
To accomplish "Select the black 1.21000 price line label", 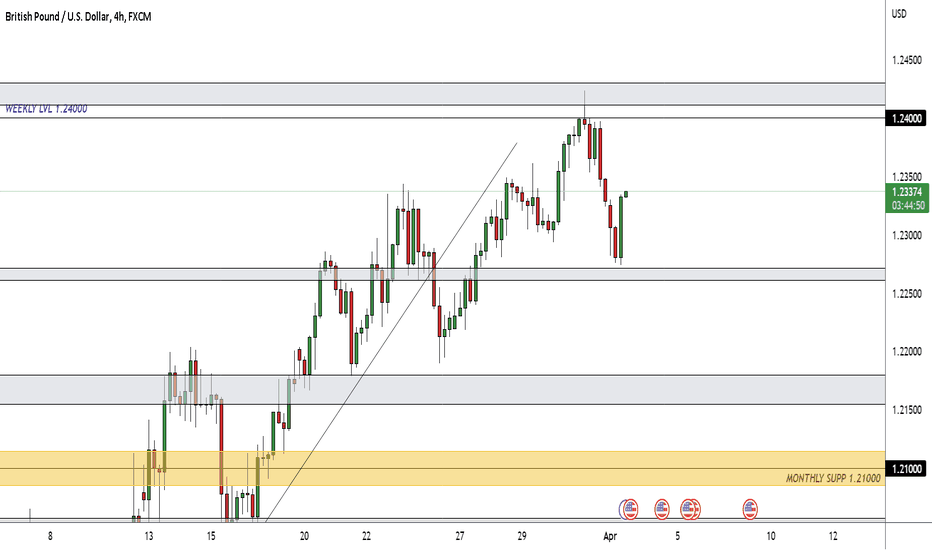I will 907,469.
